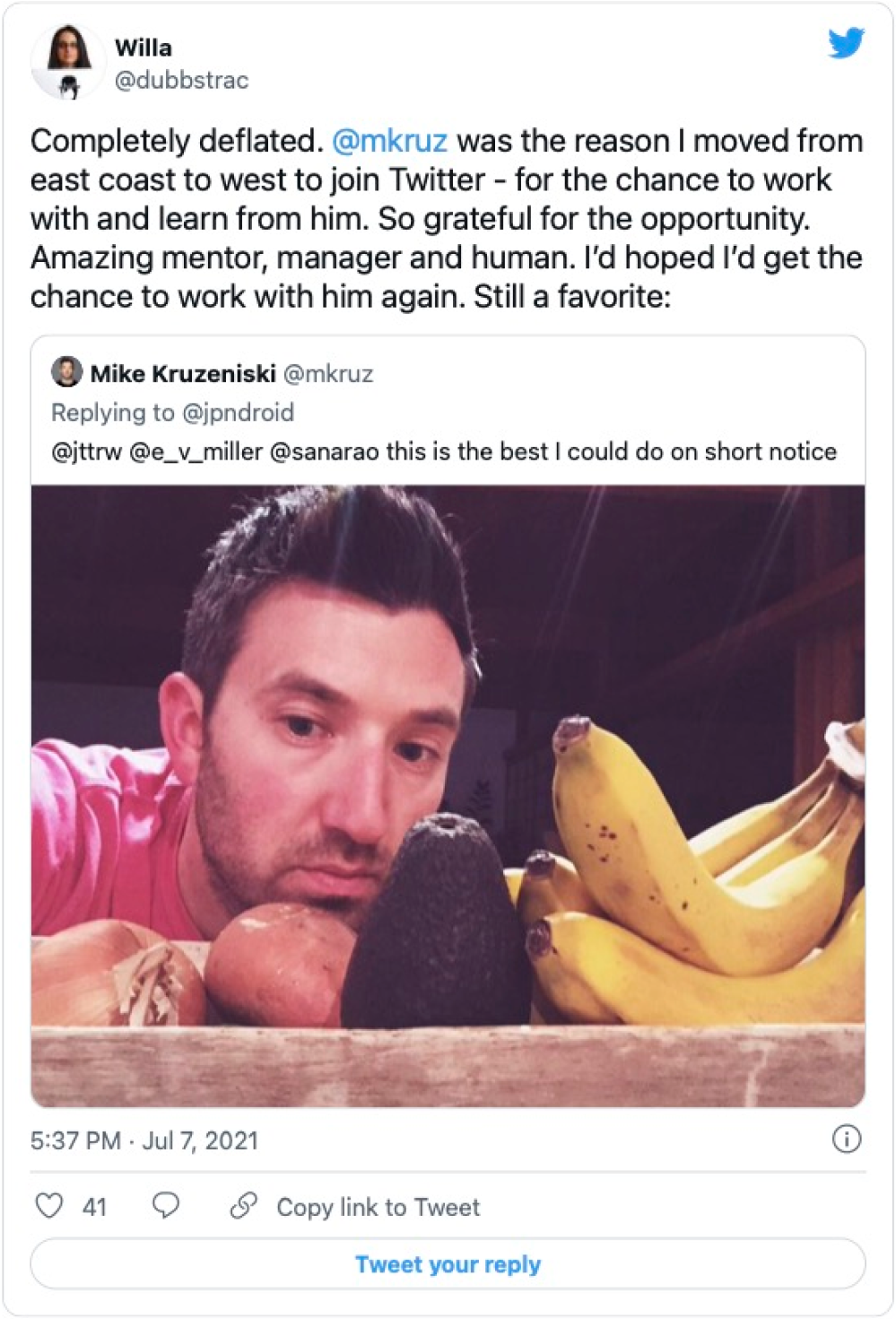The image size is (896, 1319).
Task: Click the reply speech bubble icon
Action: pyautogui.click(x=166, y=1206)
